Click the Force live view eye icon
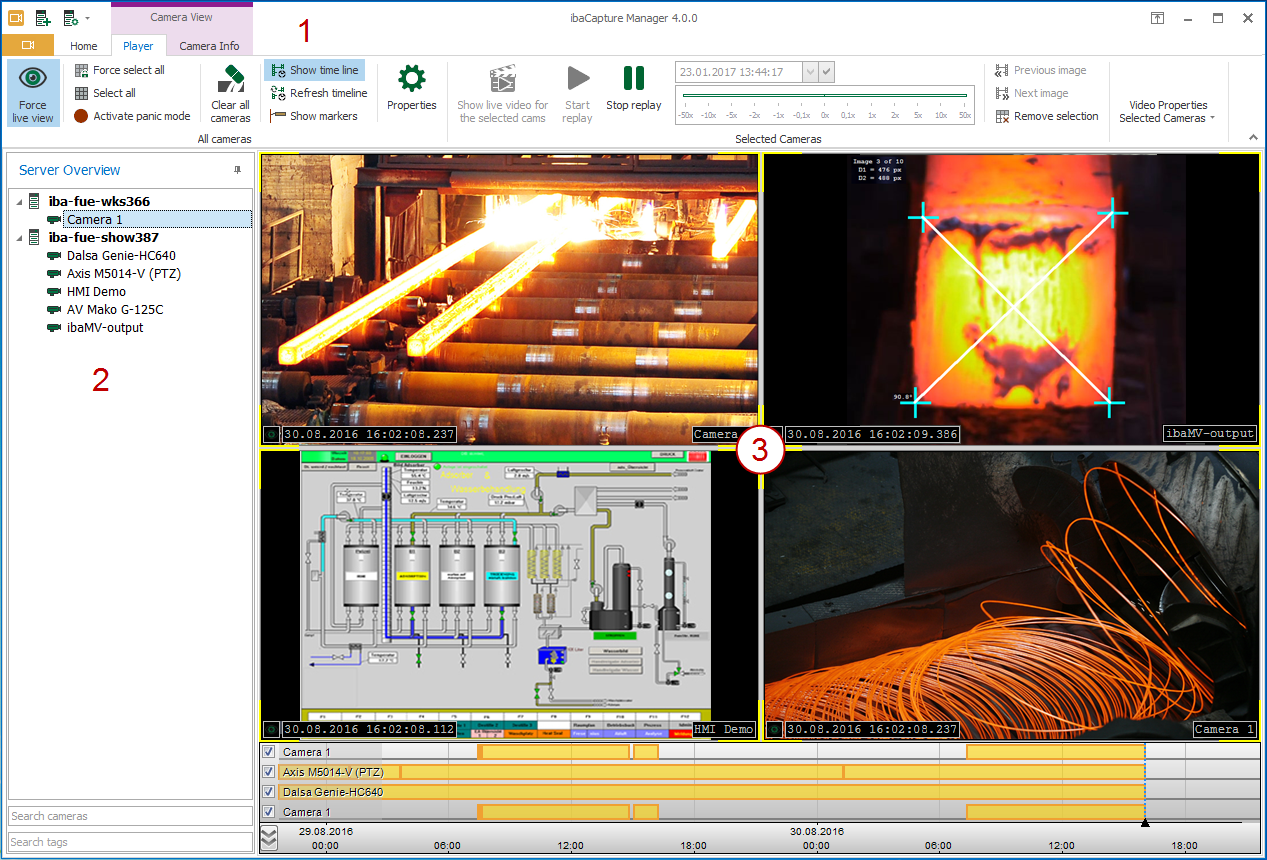Screen dimensions: 1267x860 tap(33, 80)
